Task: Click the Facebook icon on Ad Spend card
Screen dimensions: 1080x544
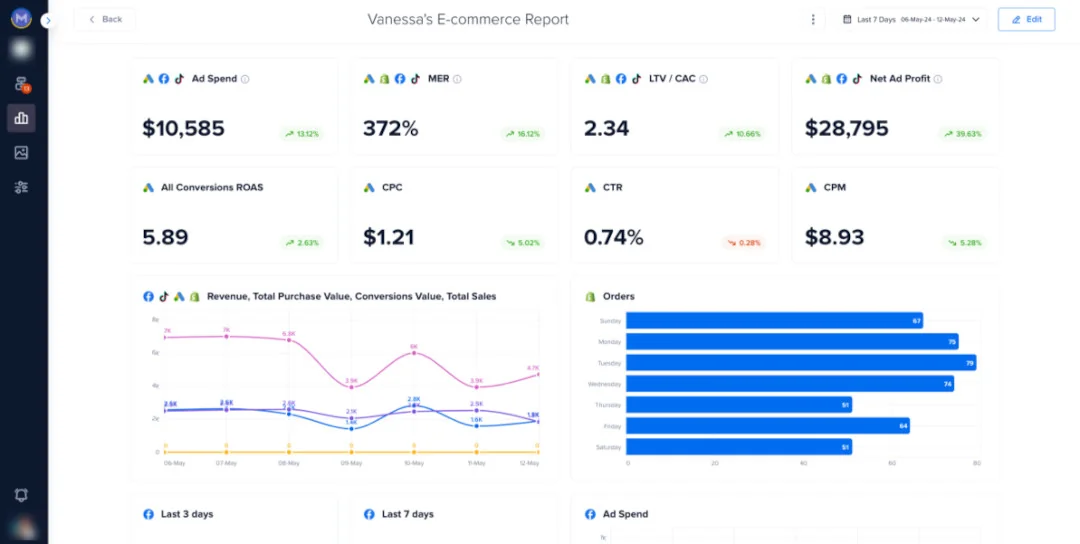Action: [x=164, y=79]
